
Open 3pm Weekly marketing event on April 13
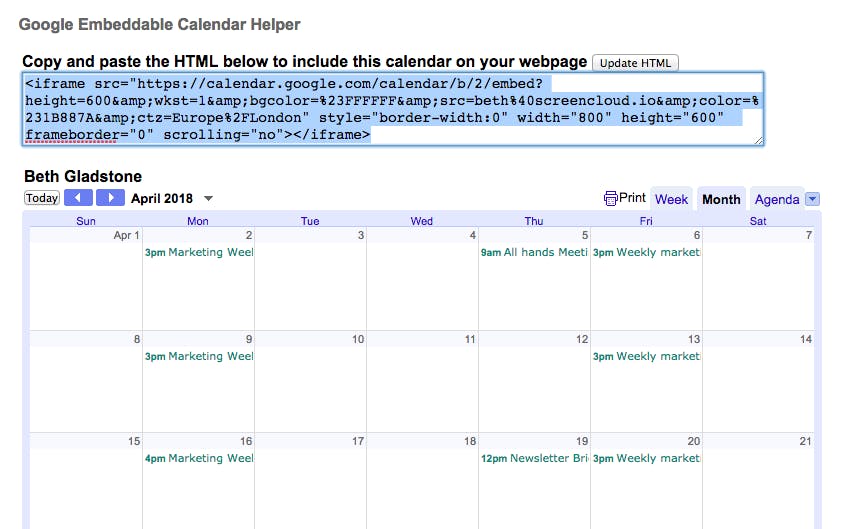point(646,356)
